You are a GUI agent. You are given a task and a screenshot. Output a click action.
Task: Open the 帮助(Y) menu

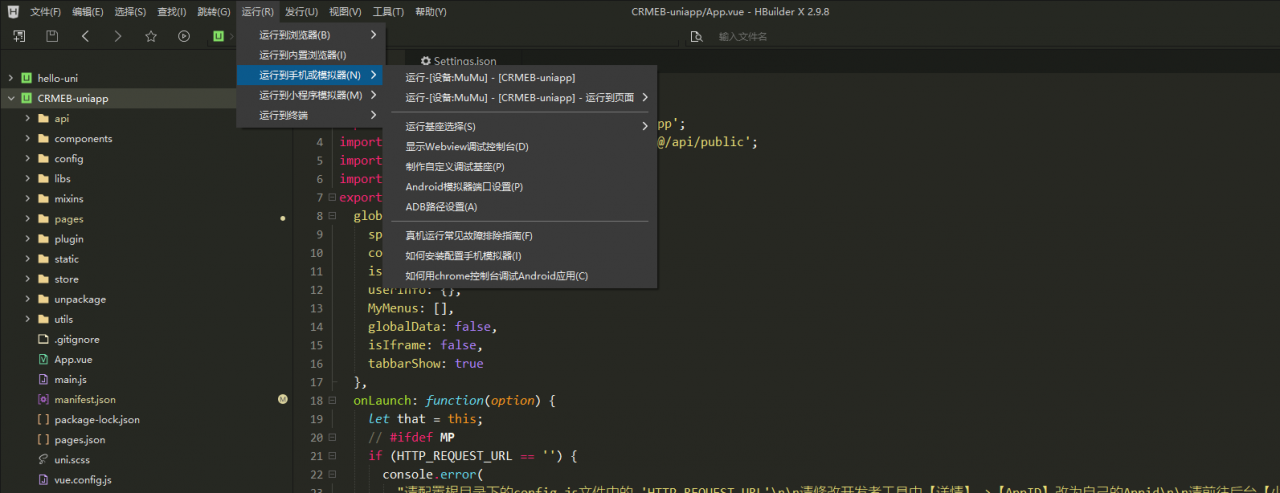point(431,12)
